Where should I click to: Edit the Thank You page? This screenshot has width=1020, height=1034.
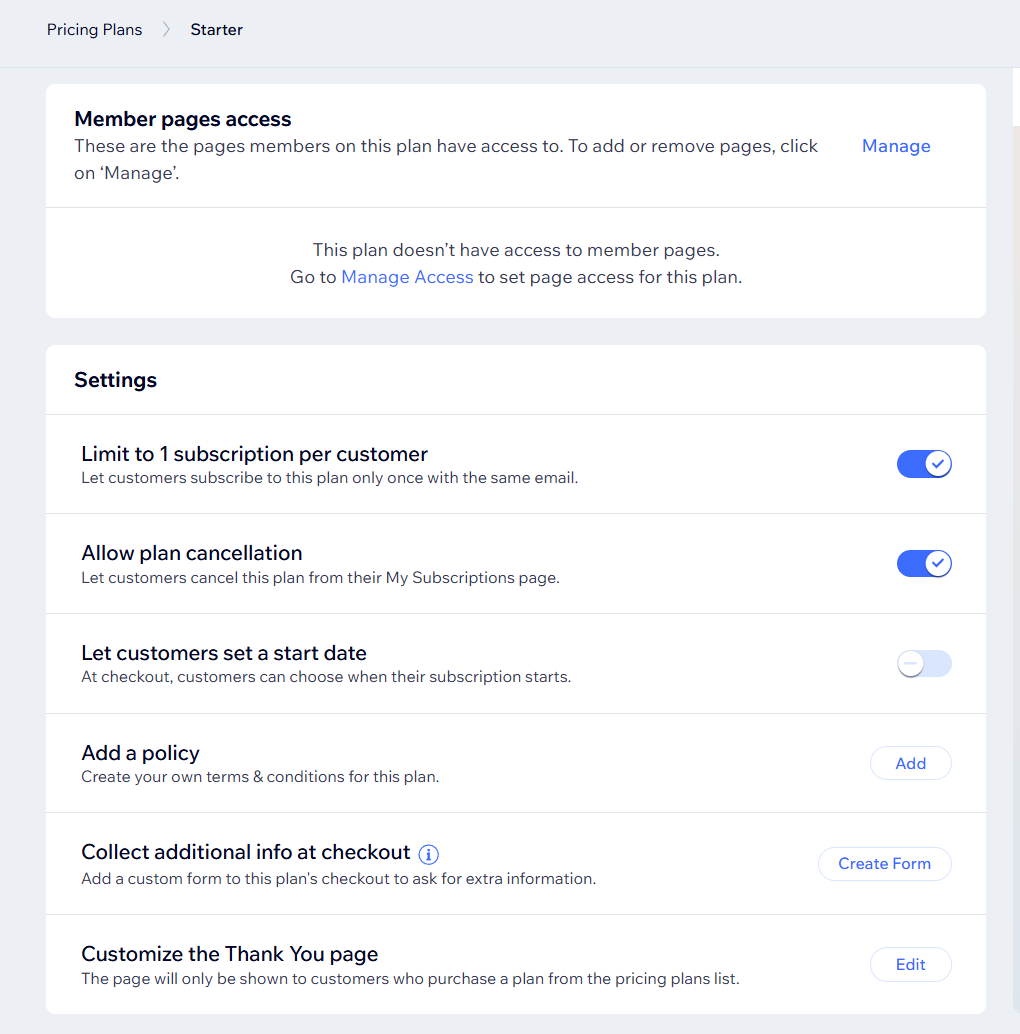910,965
